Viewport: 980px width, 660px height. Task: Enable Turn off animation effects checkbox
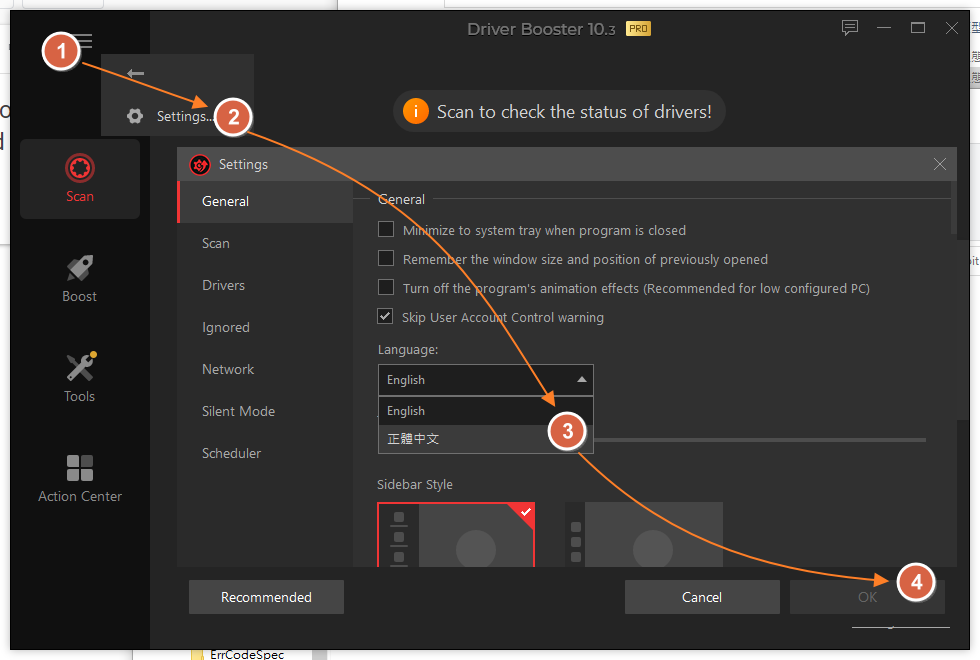coord(386,287)
